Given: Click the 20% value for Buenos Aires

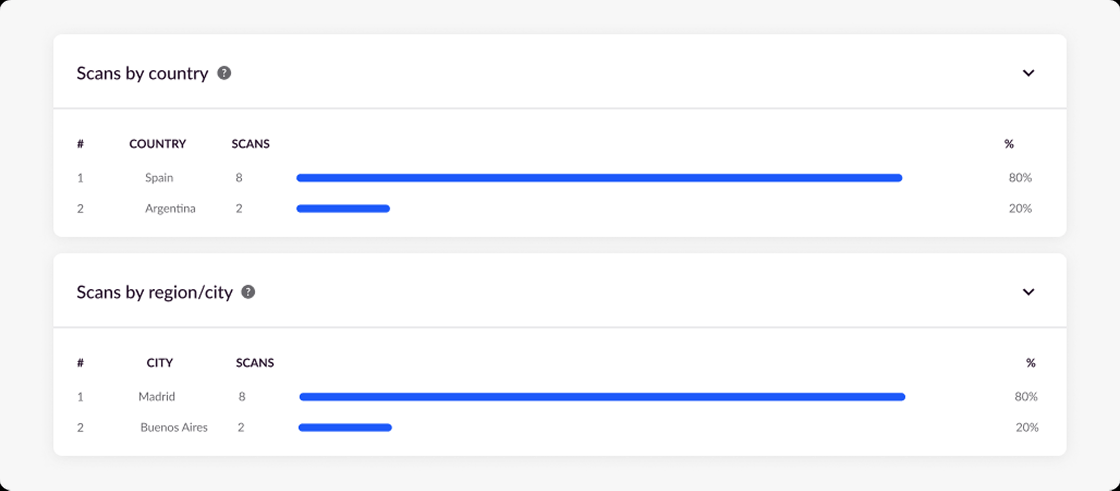Looking at the screenshot, I should coord(1027,427).
